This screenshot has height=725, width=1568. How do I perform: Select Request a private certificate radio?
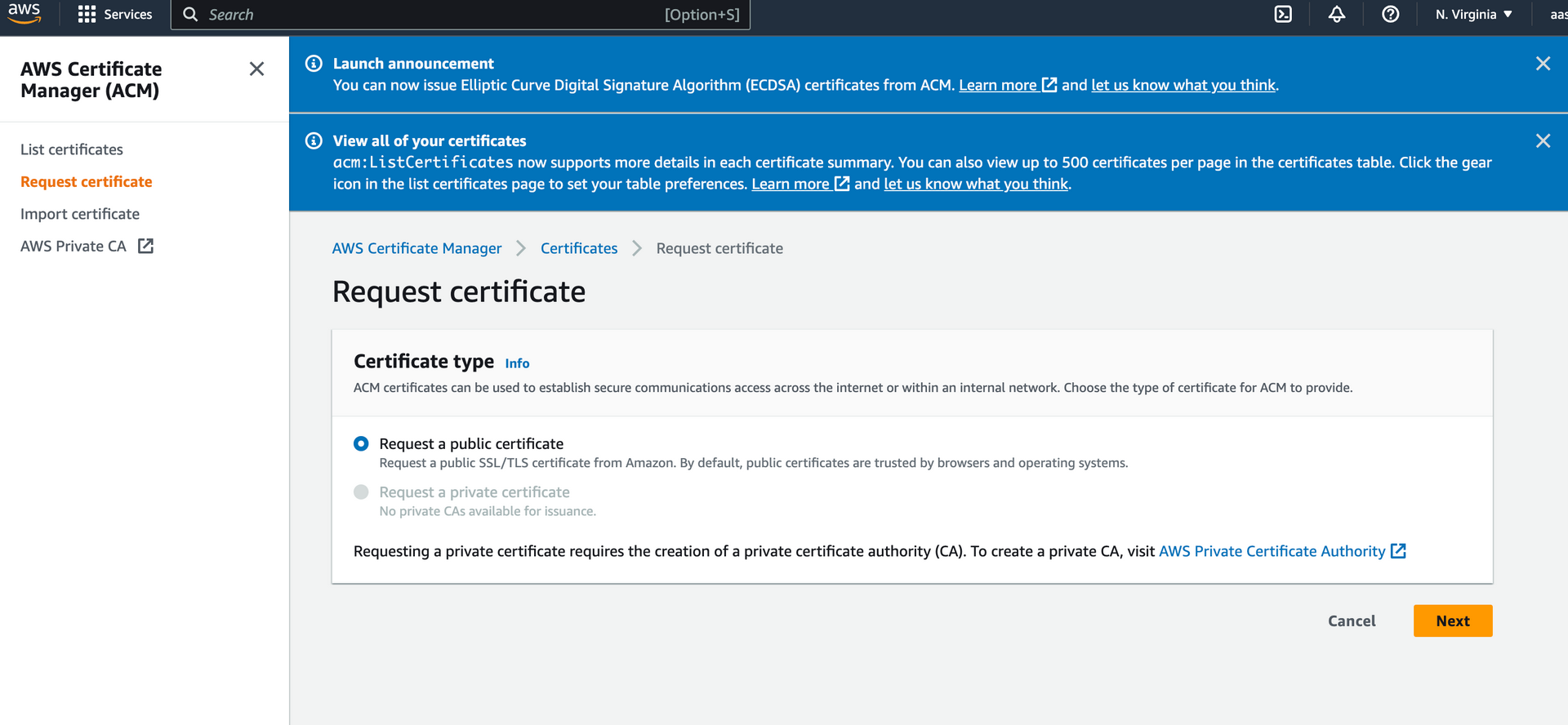[361, 491]
